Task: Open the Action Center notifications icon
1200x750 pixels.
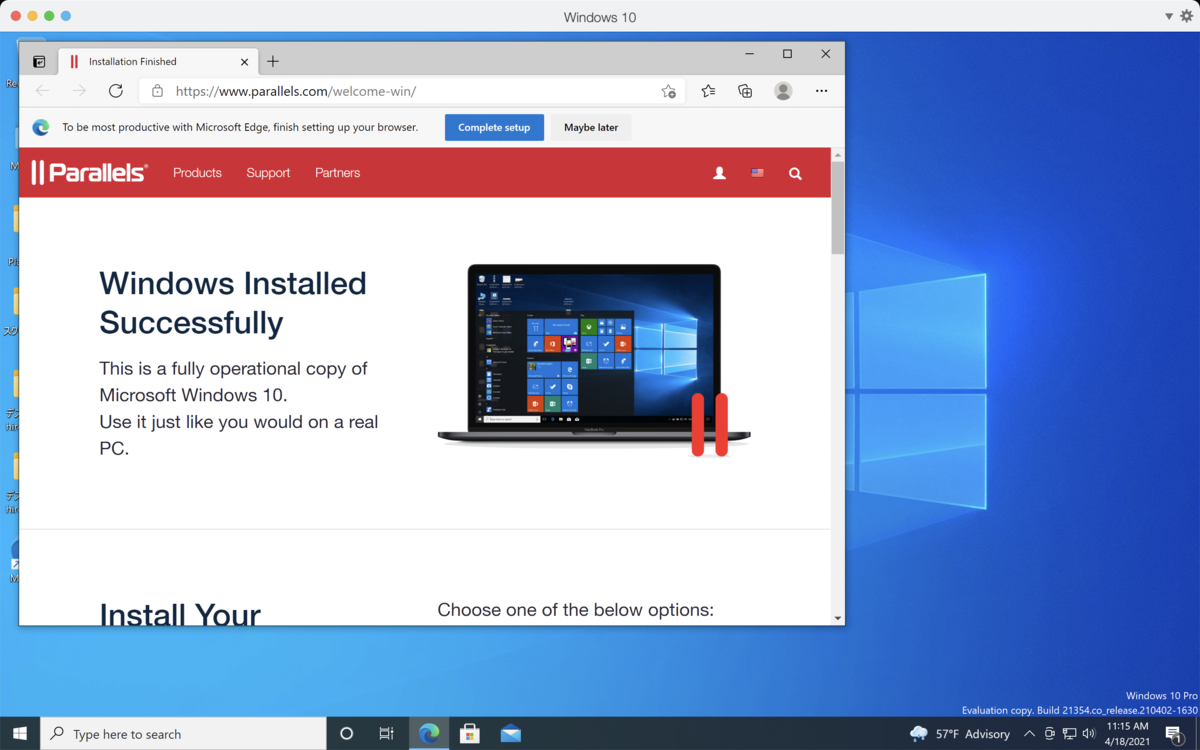Action: pyautogui.click(x=1175, y=734)
